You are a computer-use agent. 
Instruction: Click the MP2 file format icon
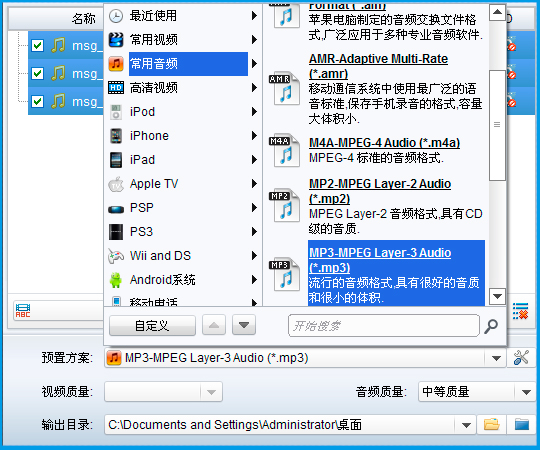tap(284, 206)
